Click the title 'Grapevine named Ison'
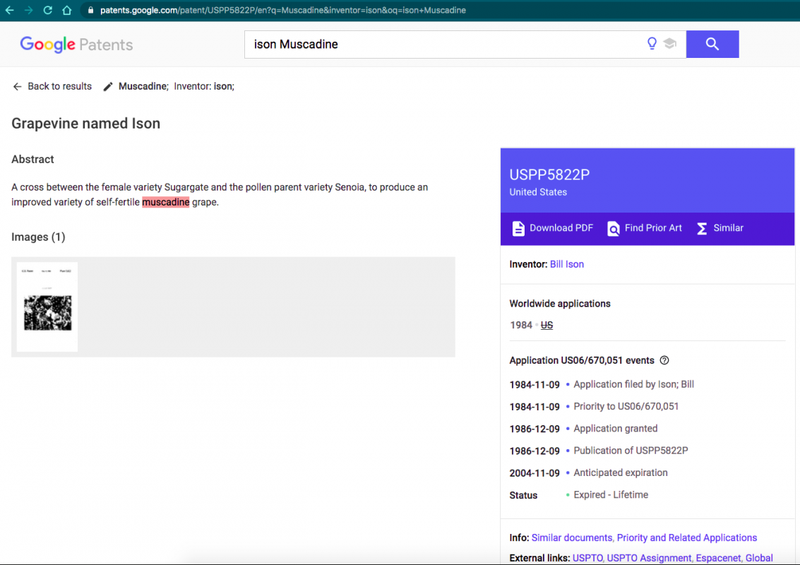Image resolution: width=800 pixels, height=565 pixels. pos(86,124)
